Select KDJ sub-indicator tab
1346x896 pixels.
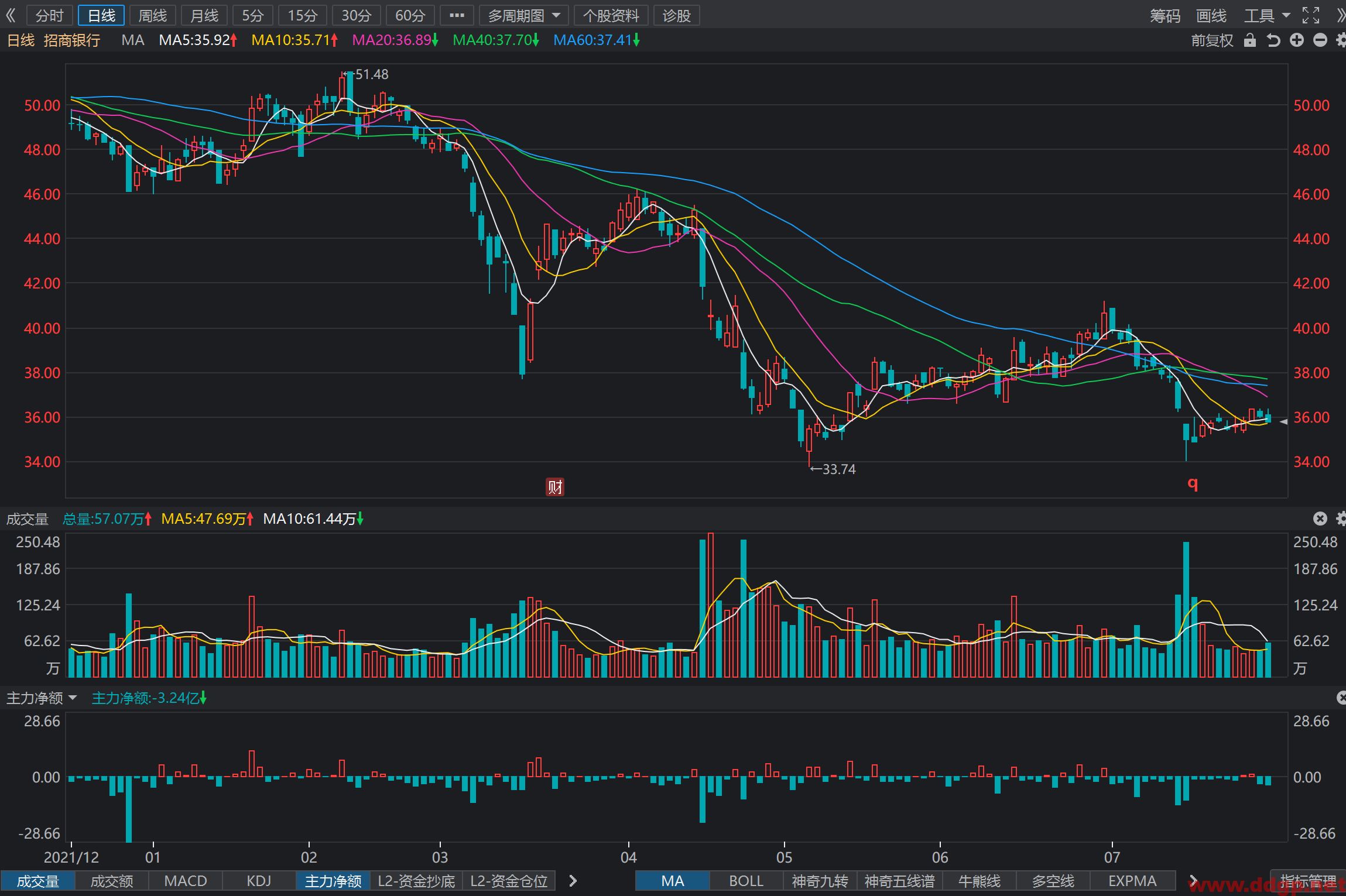click(259, 881)
